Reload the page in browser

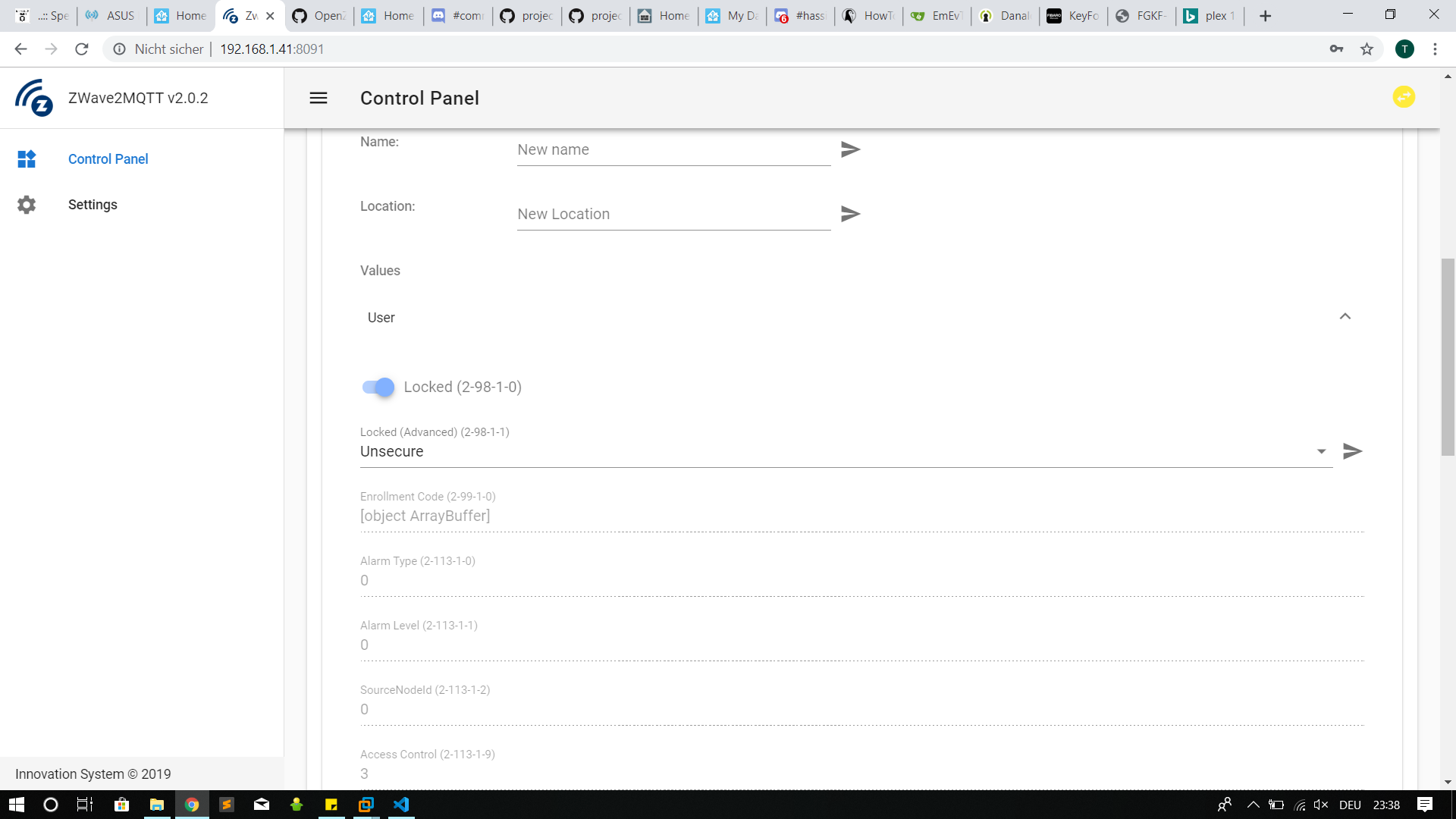pyautogui.click(x=82, y=49)
